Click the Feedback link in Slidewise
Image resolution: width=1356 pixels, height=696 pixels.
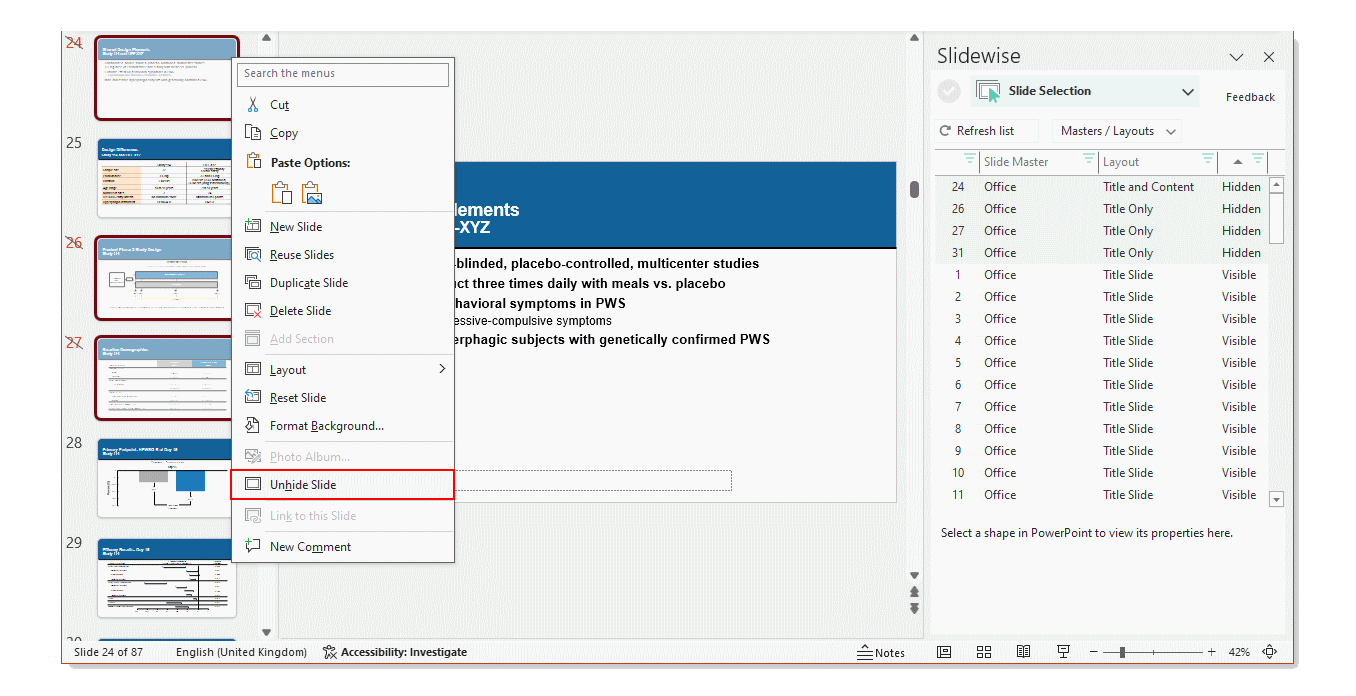[x=1250, y=96]
